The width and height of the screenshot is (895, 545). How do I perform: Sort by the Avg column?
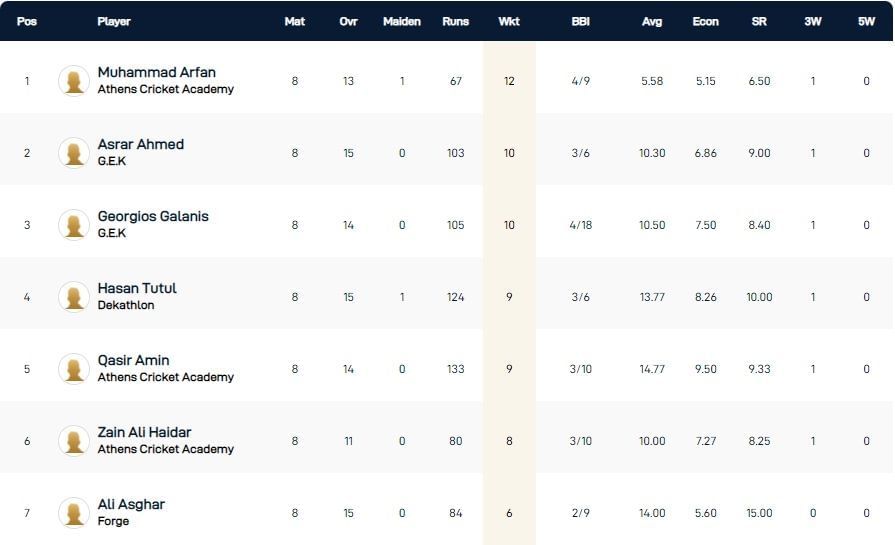click(652, 21)
